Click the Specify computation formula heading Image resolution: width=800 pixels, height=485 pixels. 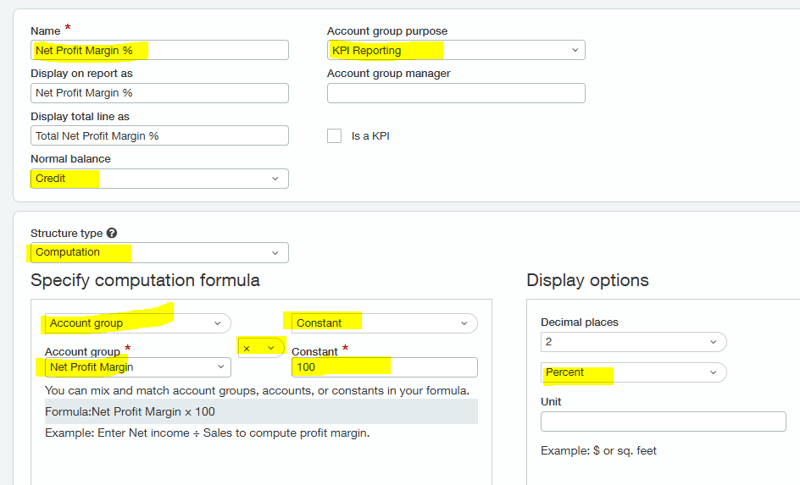click(146, 281)
